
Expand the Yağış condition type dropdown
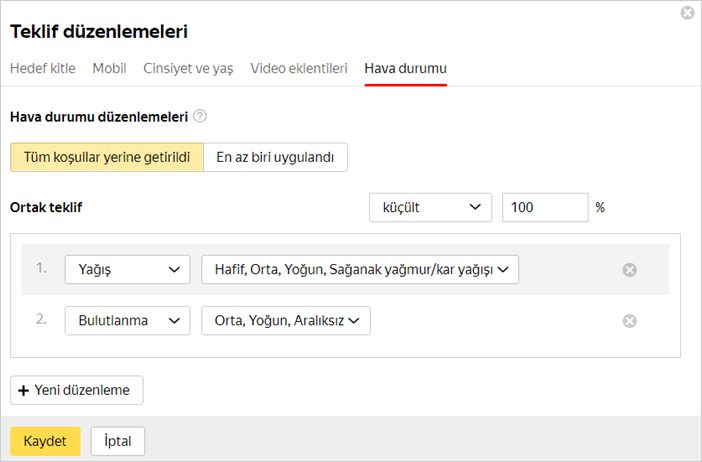(127, 269)
